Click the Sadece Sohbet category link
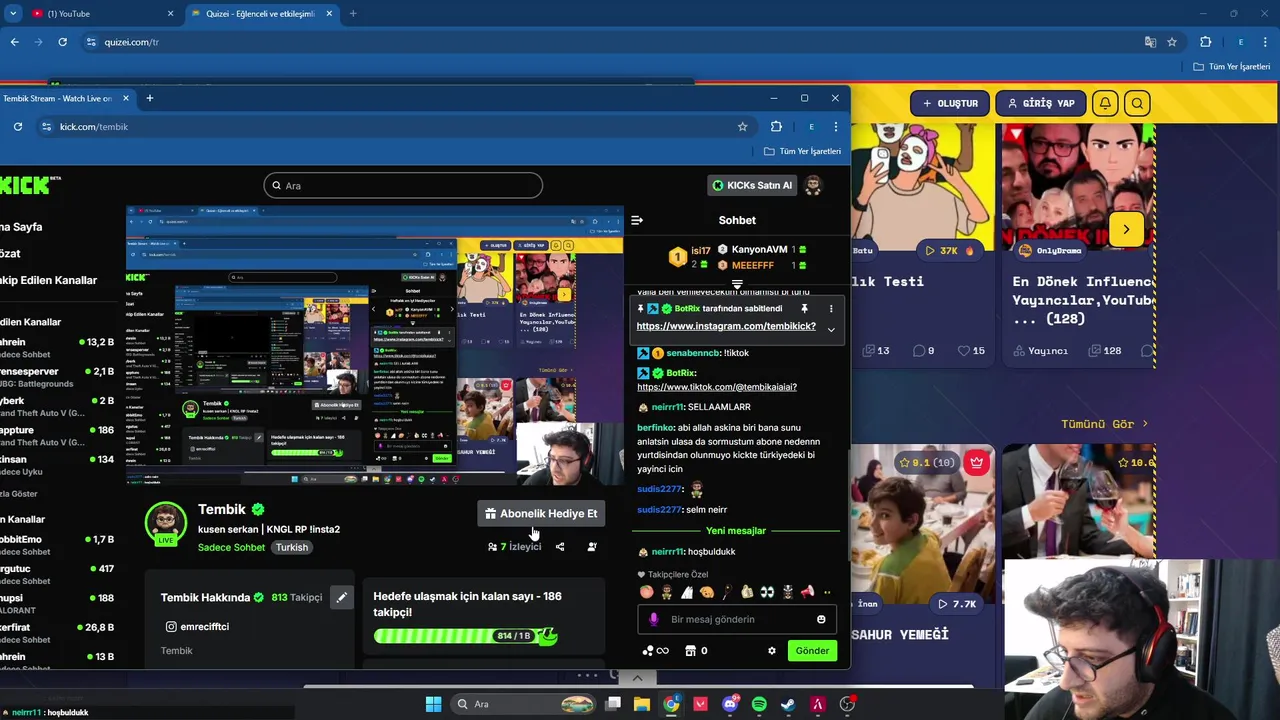The height and width of the screenshot is (720, 1280). pyautogui.click(x=231, y=548)
